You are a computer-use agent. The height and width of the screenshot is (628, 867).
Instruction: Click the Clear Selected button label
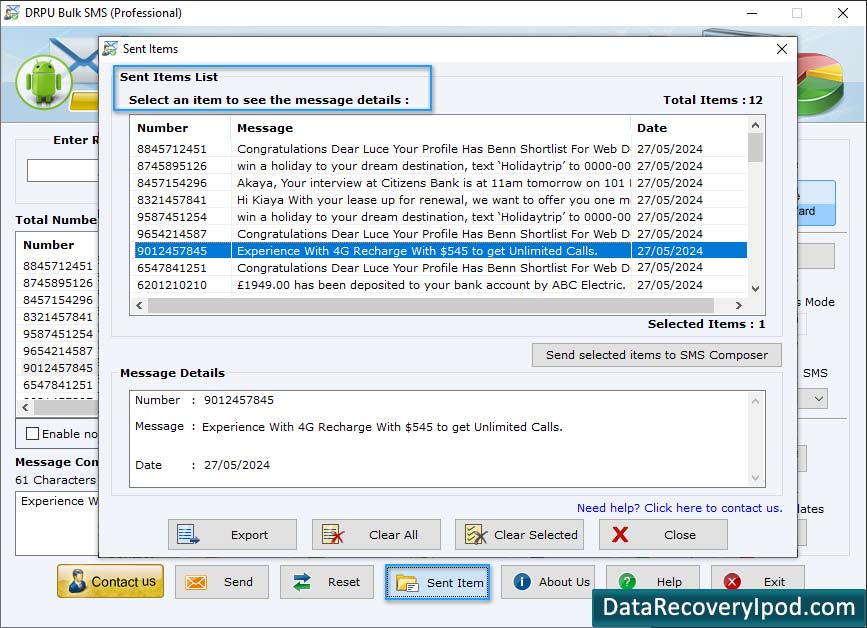pos(535,535)
